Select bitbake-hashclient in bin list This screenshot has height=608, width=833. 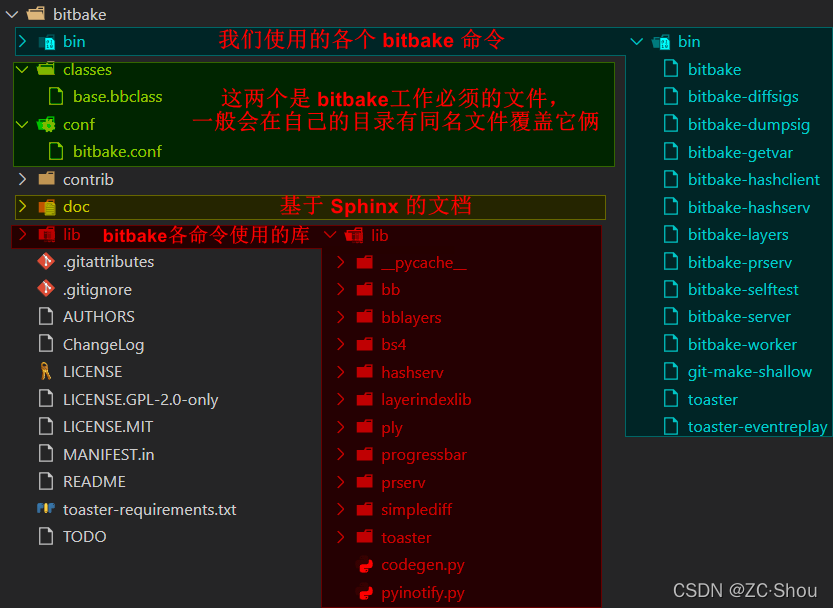754,180
